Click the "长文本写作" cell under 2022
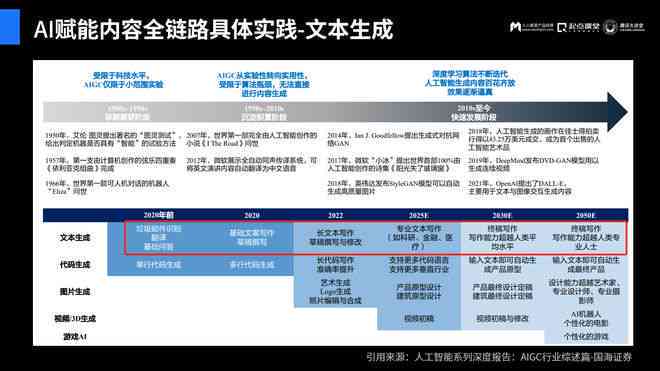The image size is (660, 371). (x=335, y=238)
